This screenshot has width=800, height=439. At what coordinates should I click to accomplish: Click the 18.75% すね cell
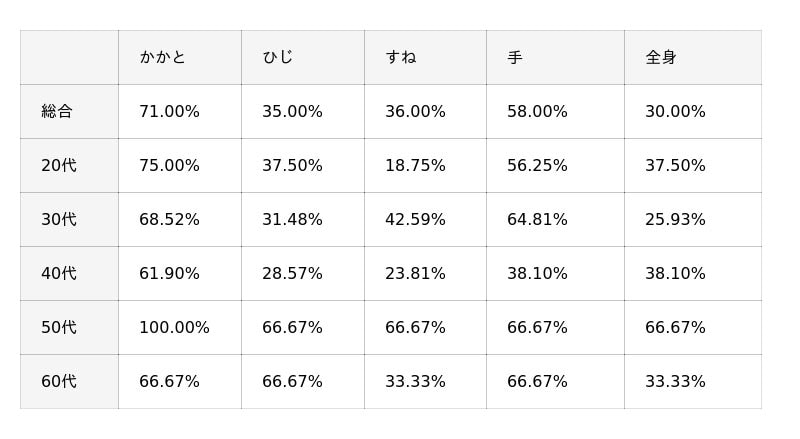click(x=415, y=165)
